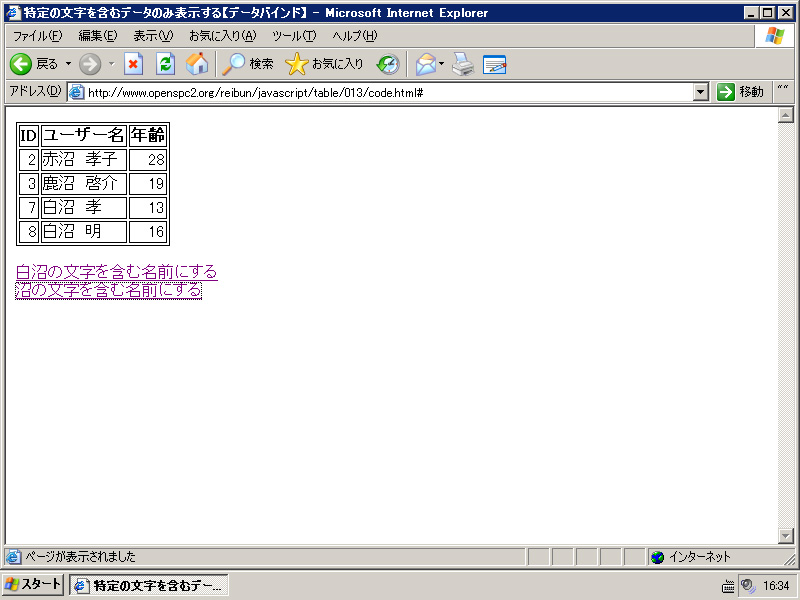Refresh the page with green arrows icon
Image resolution: width=800 pixels, height=600 pixels.
165,64
